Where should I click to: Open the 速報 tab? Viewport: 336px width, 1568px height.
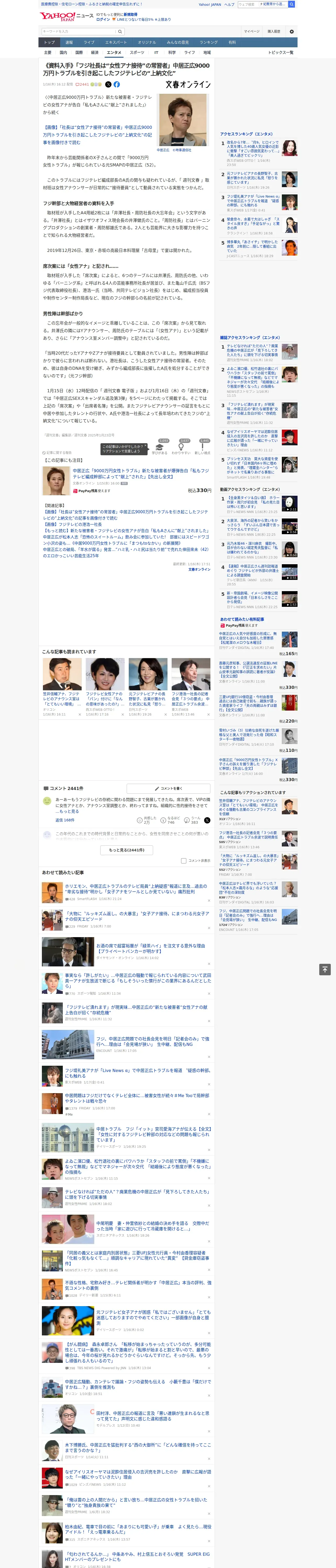(69, 42)
